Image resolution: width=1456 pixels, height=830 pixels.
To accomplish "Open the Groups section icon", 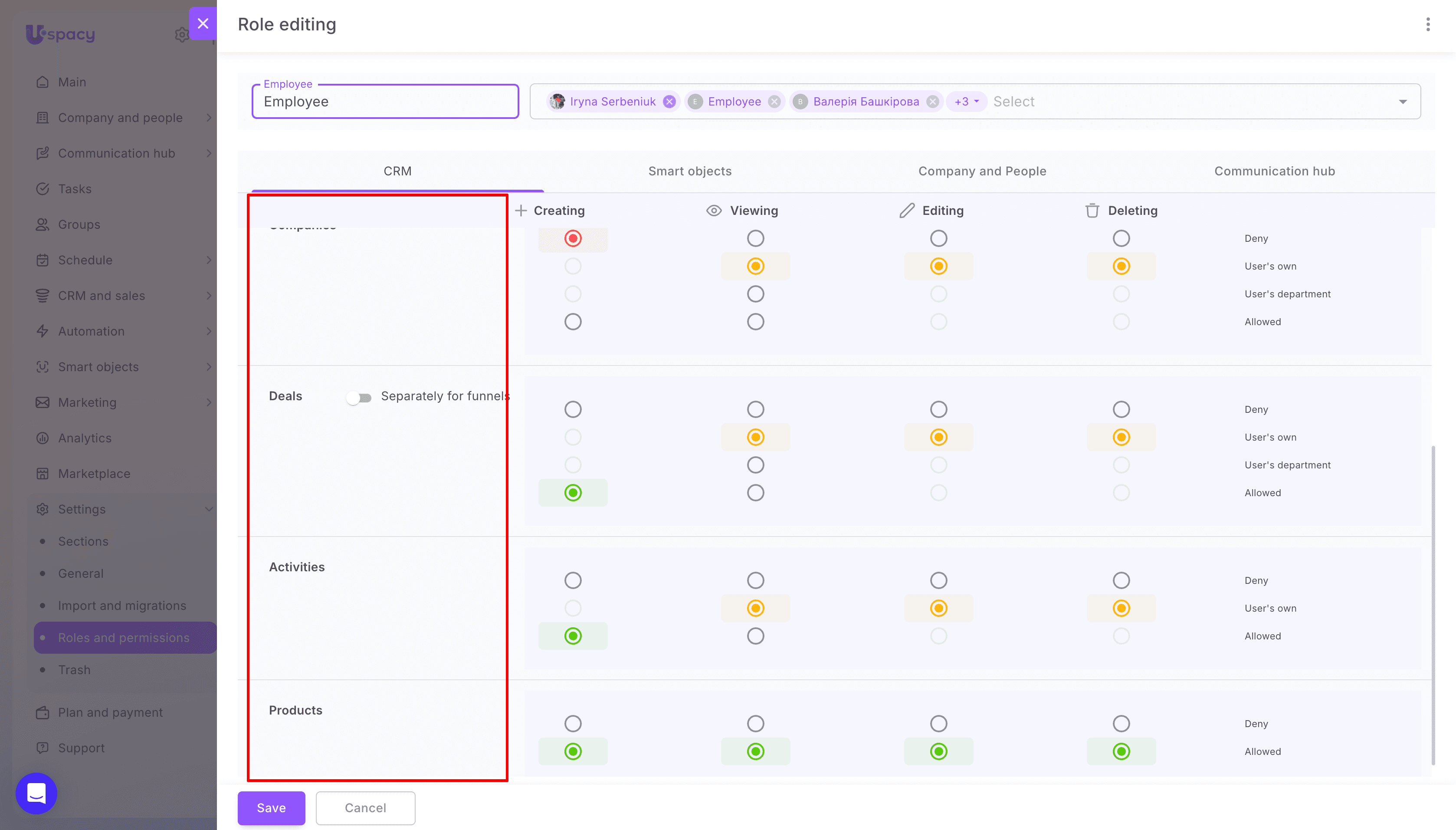I will tap(43, 224).
